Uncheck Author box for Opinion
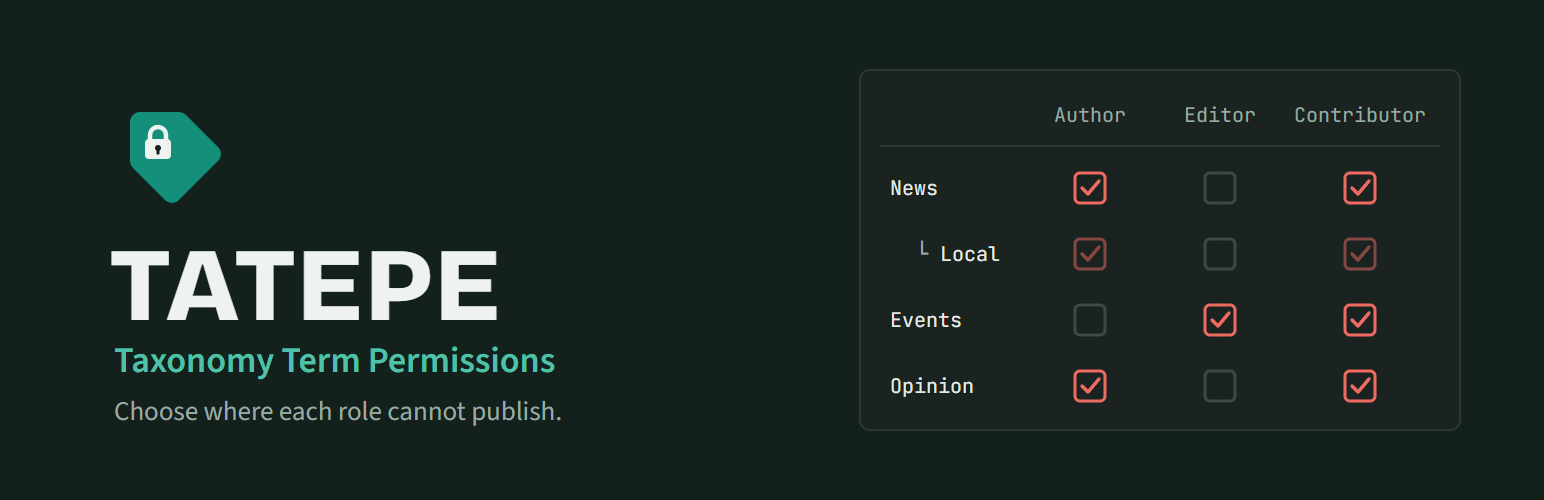This screenshot has width=1544, height=500. pyautogui.click(x=1090, y=386)
